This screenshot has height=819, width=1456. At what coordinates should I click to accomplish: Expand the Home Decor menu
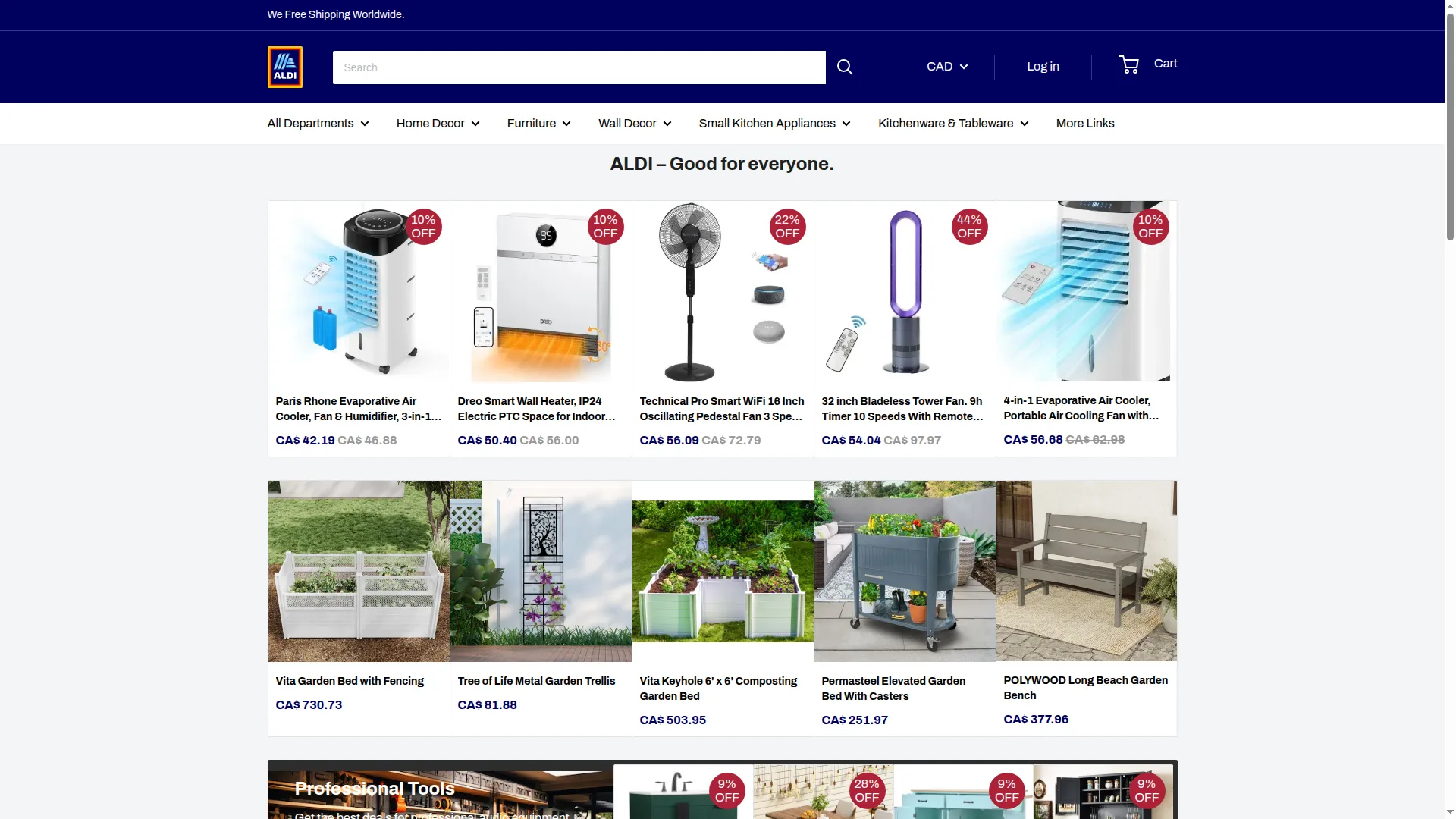pyautogui.click(x=438, y=123)
